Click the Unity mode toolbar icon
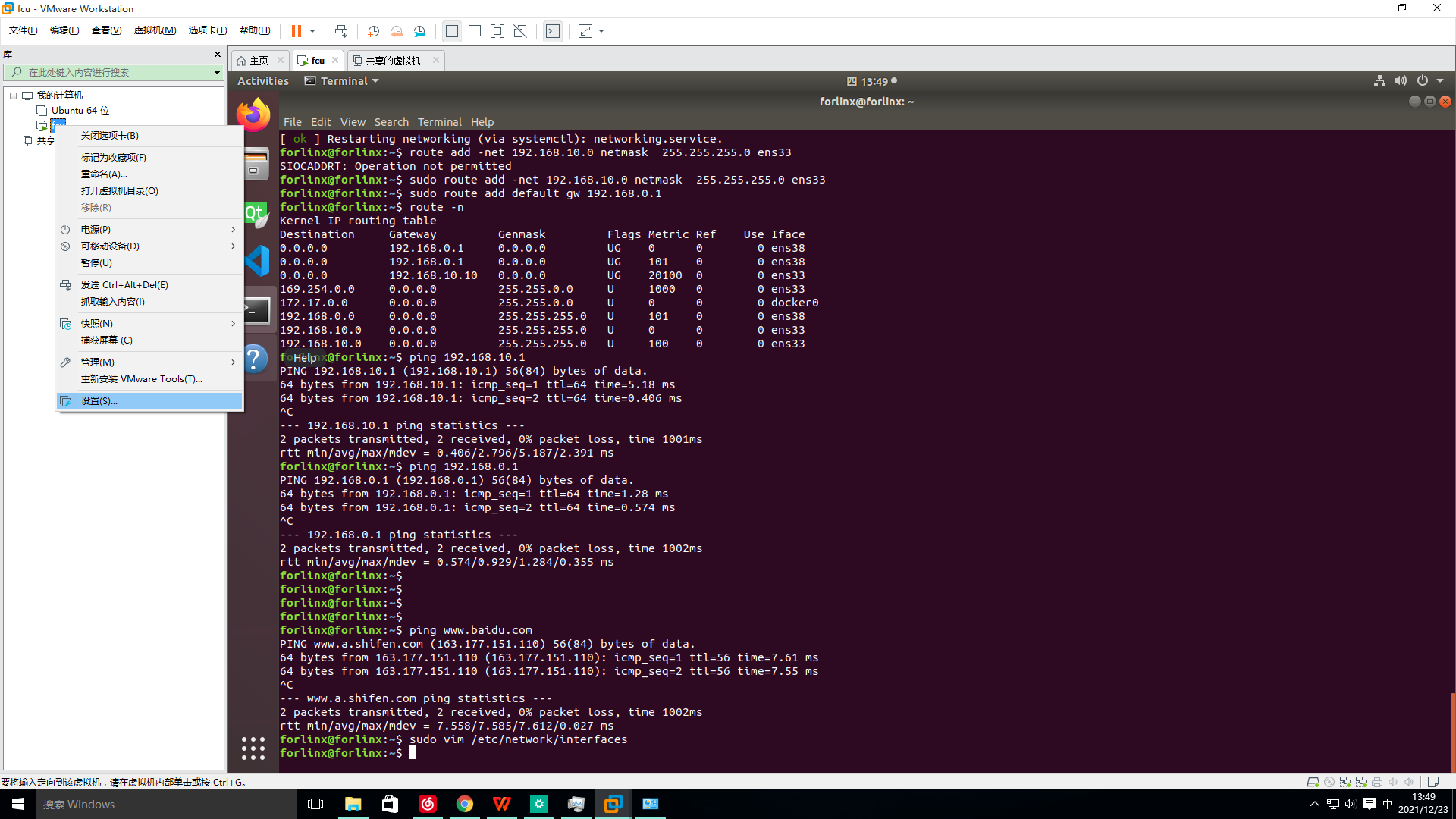Image resolution: width=1456 pixels, height=819 pixels. pos(520,31)
